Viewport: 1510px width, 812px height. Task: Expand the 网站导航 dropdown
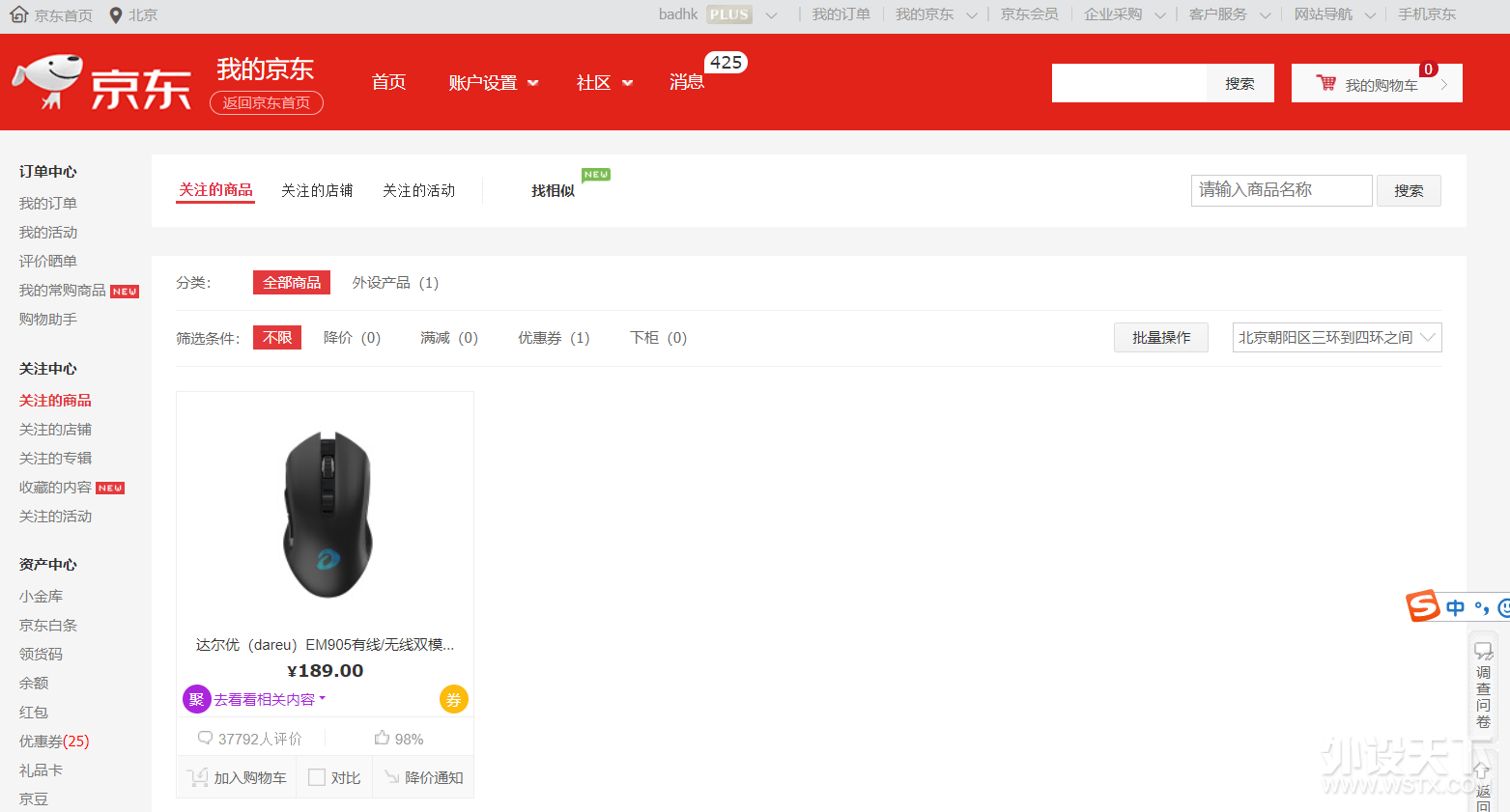[1370, 15]
